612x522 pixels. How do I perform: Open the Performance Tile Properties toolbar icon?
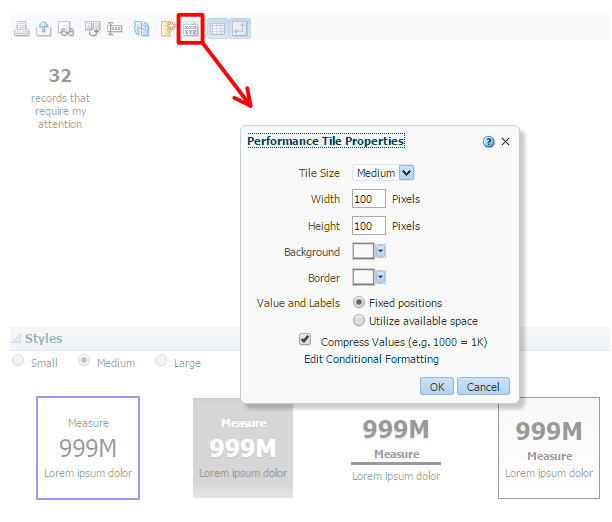click(190, 29)
